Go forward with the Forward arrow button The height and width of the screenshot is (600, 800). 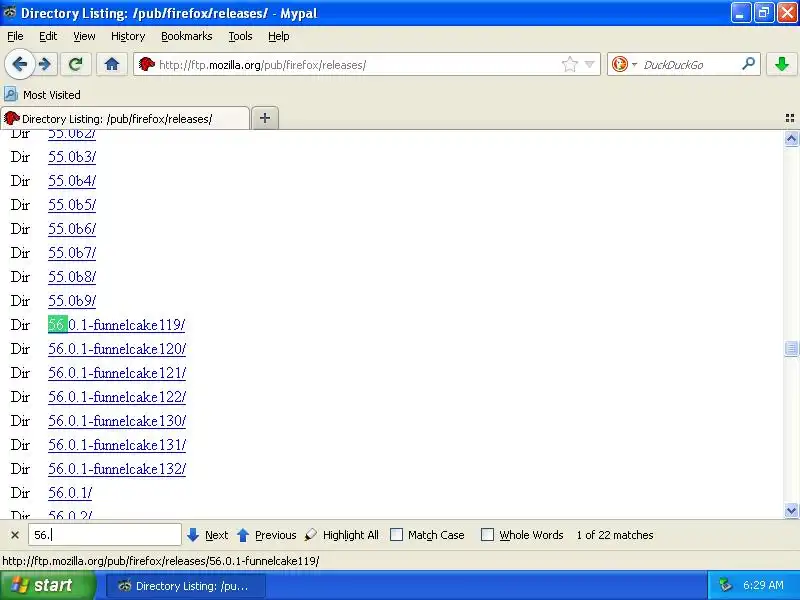tap(45, 65)
